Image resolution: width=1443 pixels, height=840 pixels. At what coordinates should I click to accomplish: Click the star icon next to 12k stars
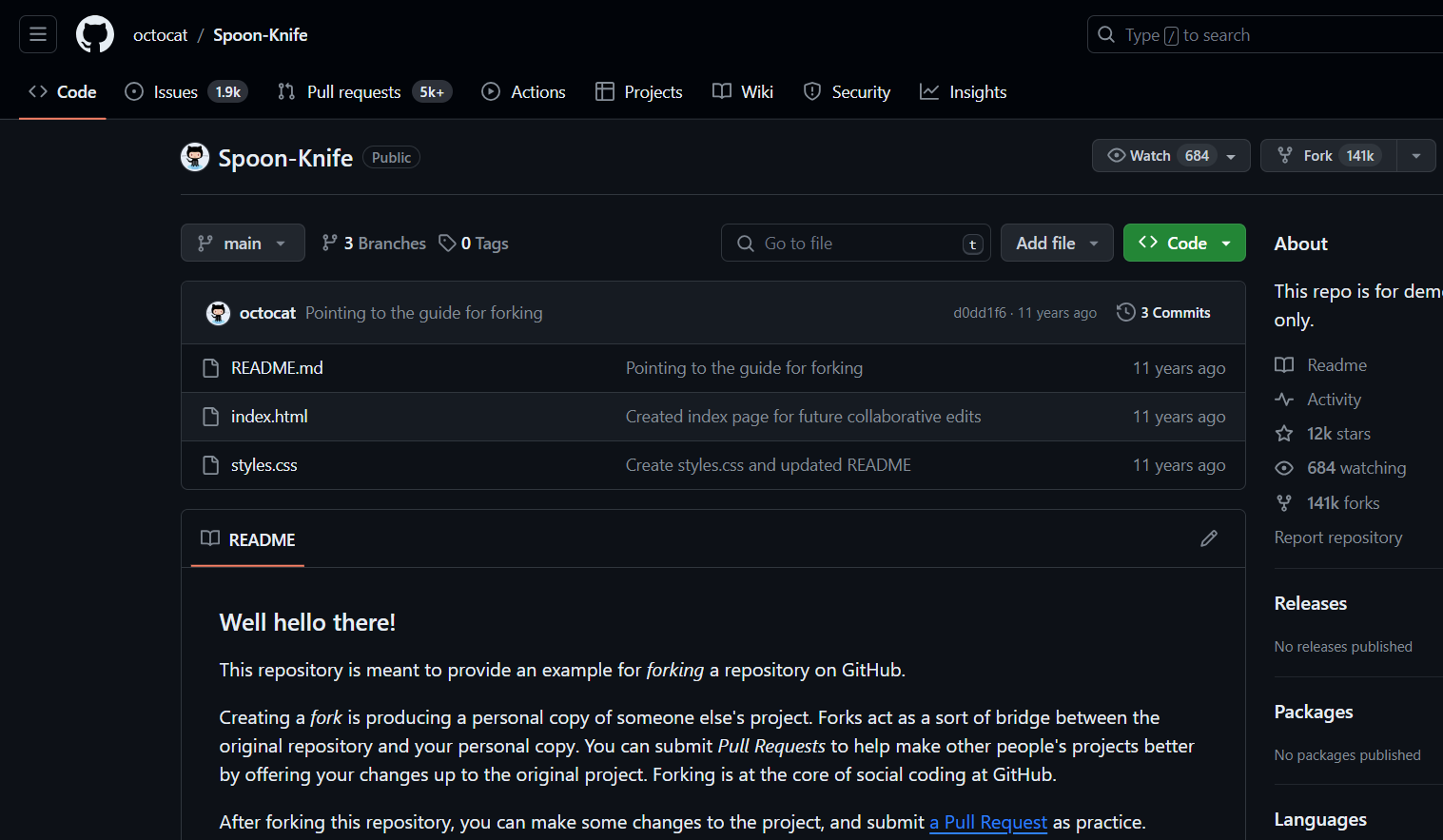[1284, 434]
